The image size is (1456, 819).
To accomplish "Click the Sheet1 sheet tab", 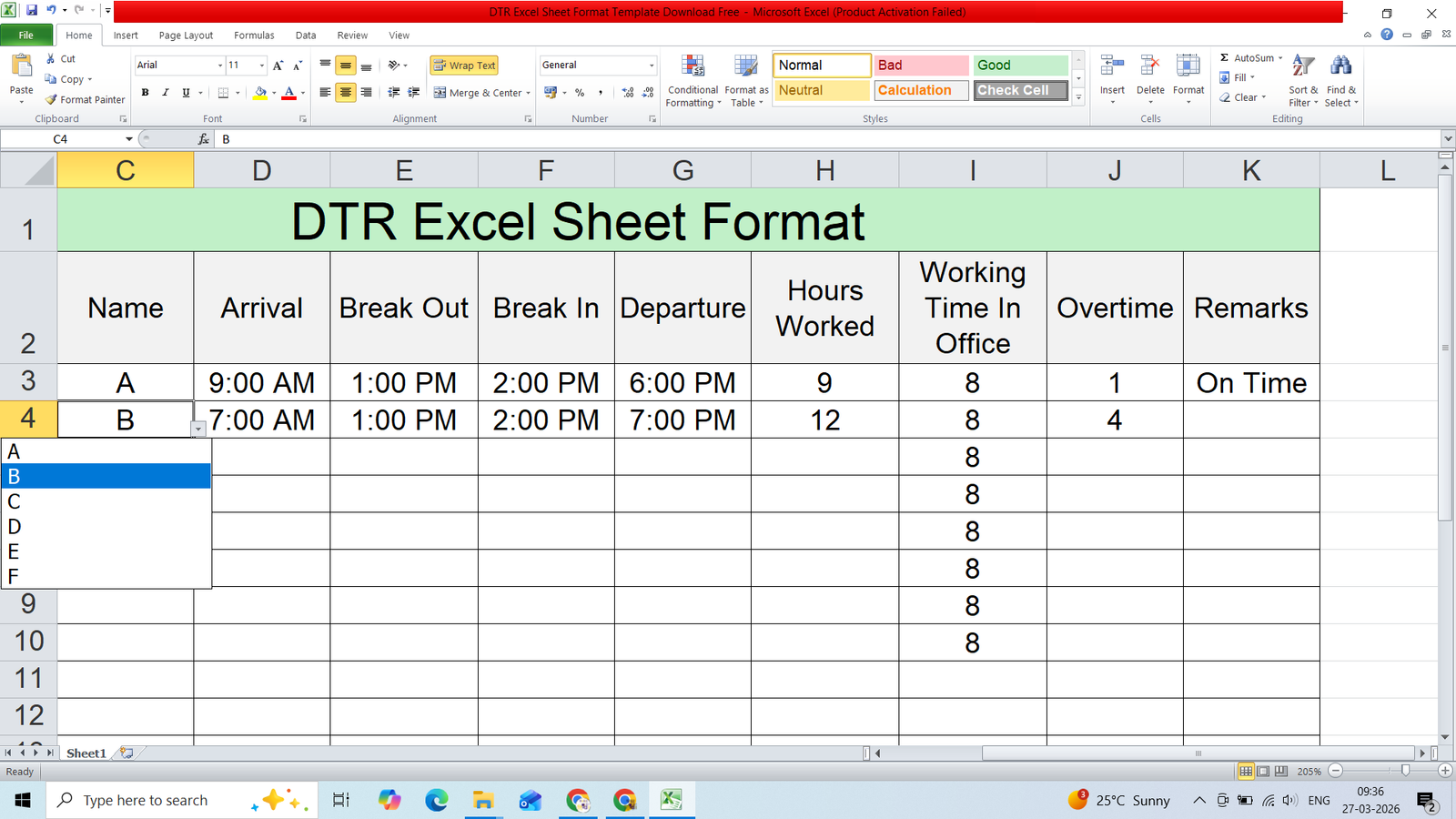I will [86, 753].
